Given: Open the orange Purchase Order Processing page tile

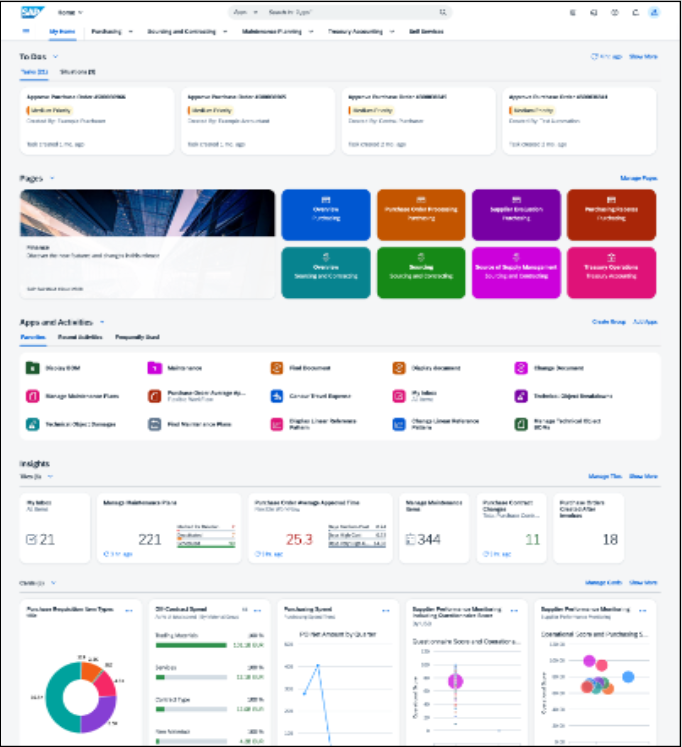Looking at the screenshot, I should point(421,214).
